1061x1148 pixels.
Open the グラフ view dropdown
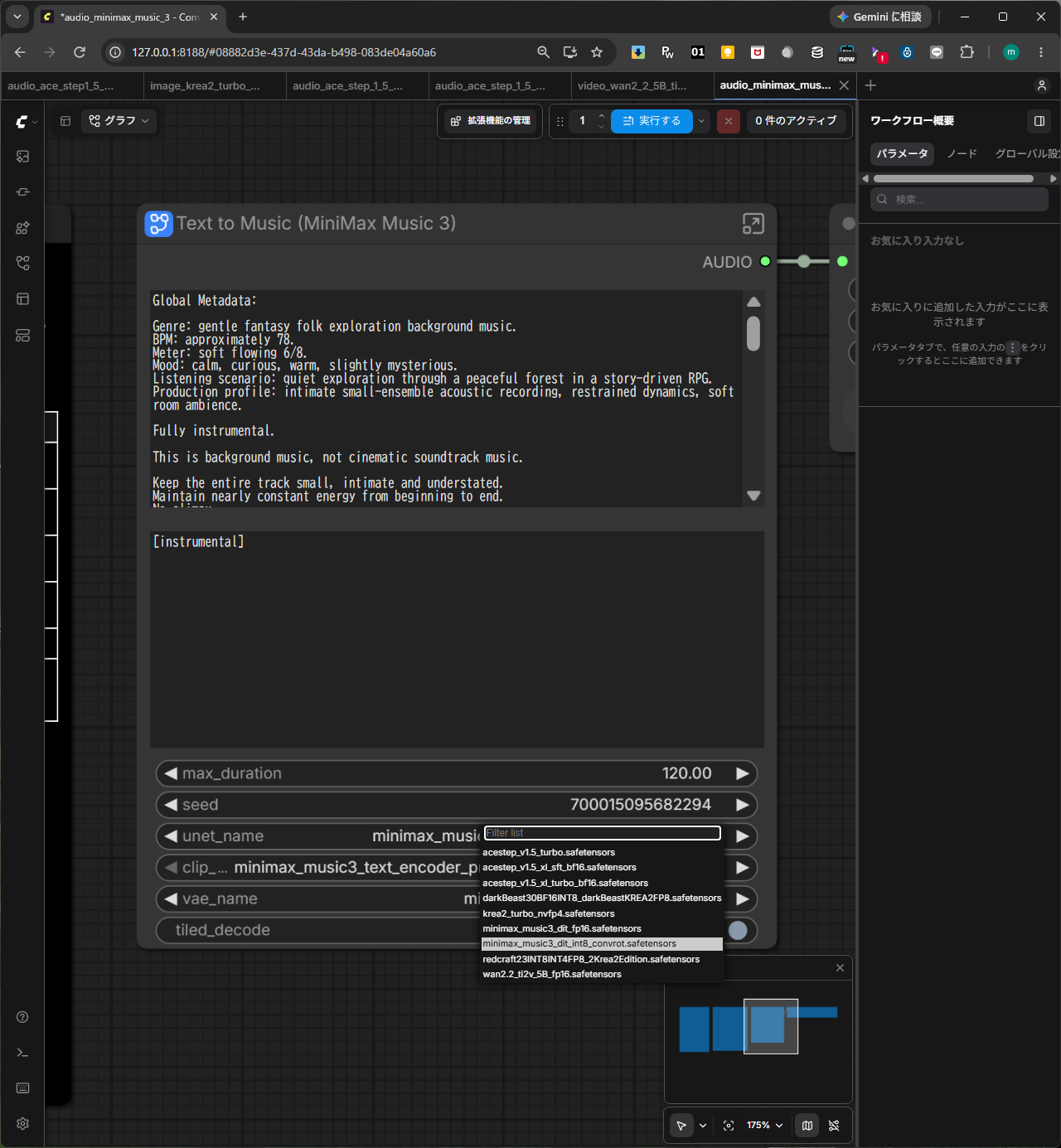click(x=119, y=121)
